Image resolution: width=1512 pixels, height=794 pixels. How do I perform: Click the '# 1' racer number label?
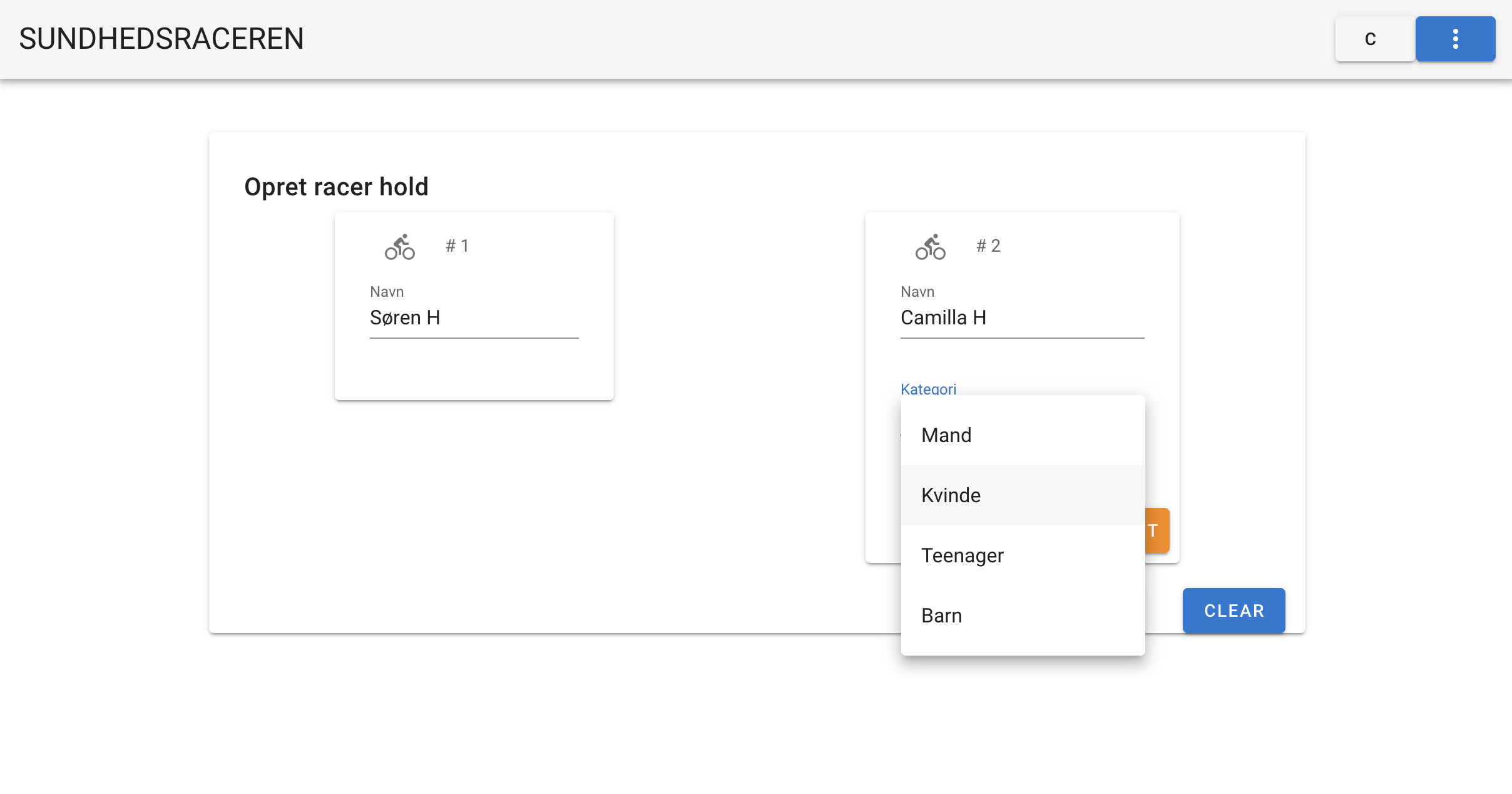point(457,246)
